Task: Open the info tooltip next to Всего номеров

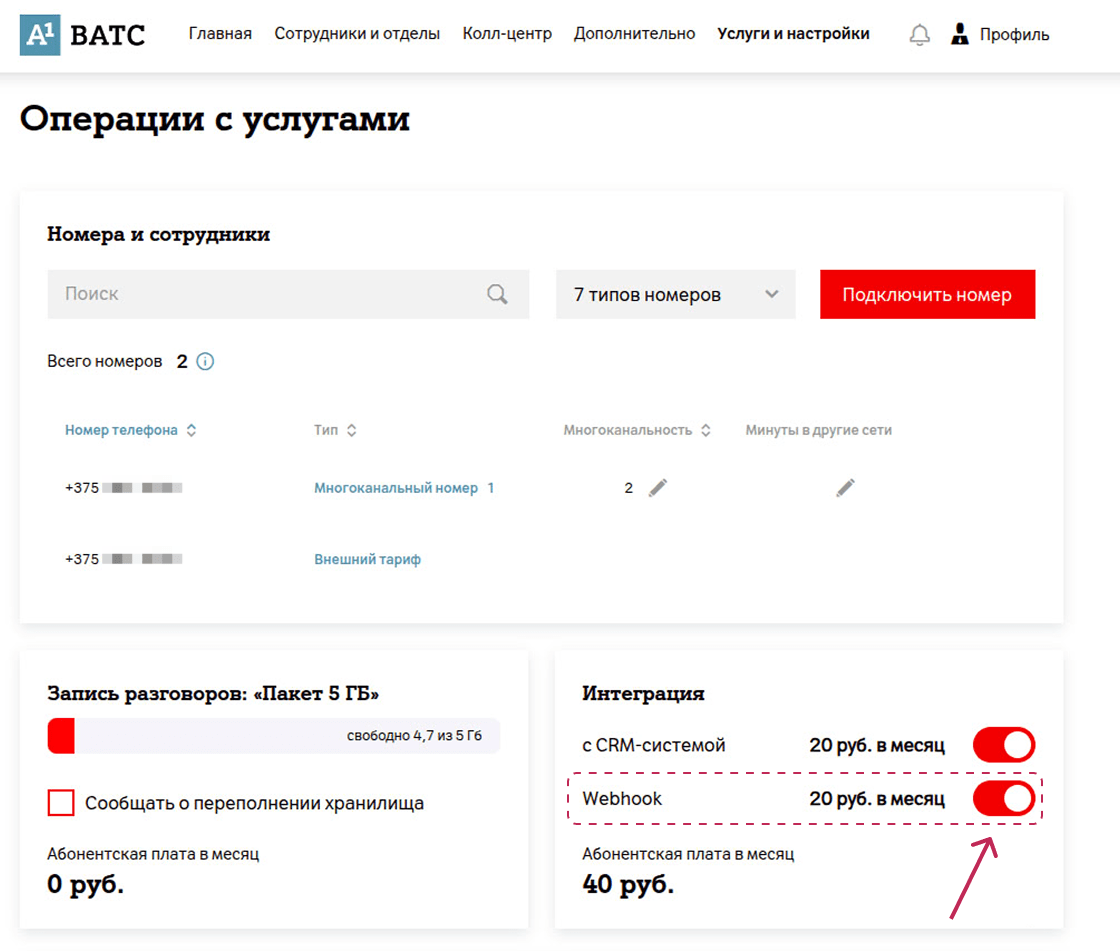Action: tap(206, 361)
